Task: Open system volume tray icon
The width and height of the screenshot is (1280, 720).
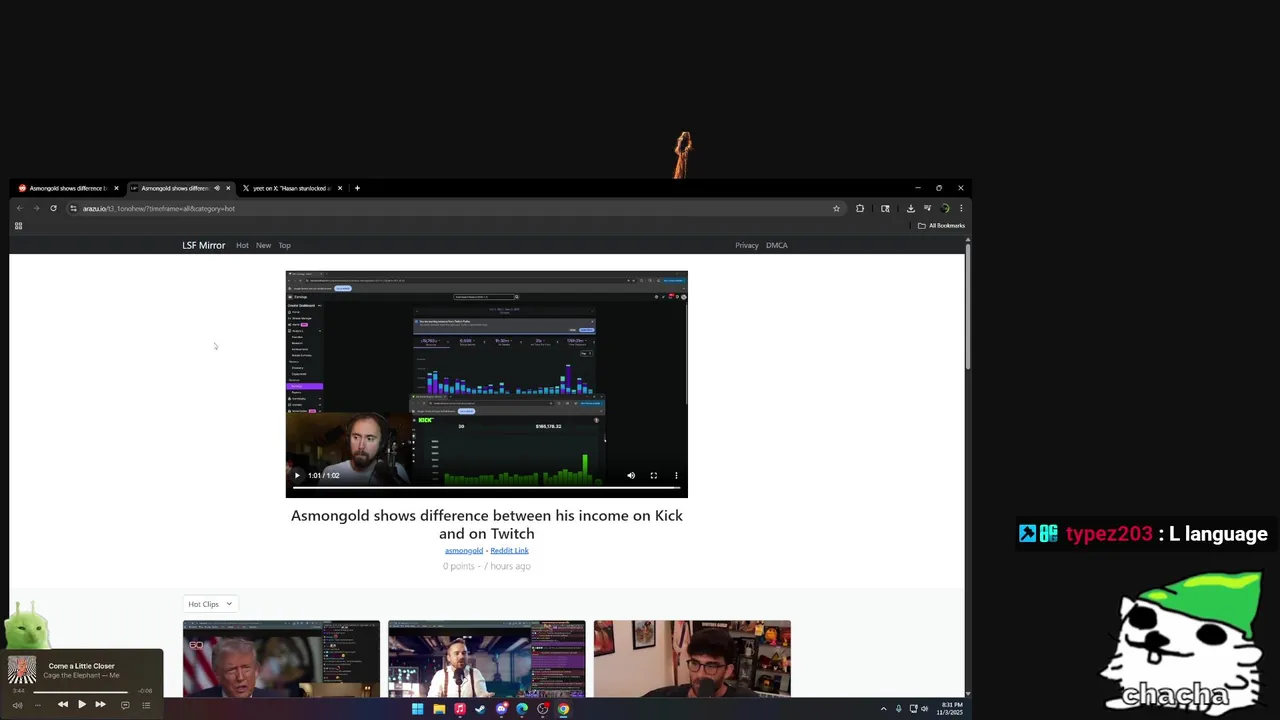Action: point(924,709)
